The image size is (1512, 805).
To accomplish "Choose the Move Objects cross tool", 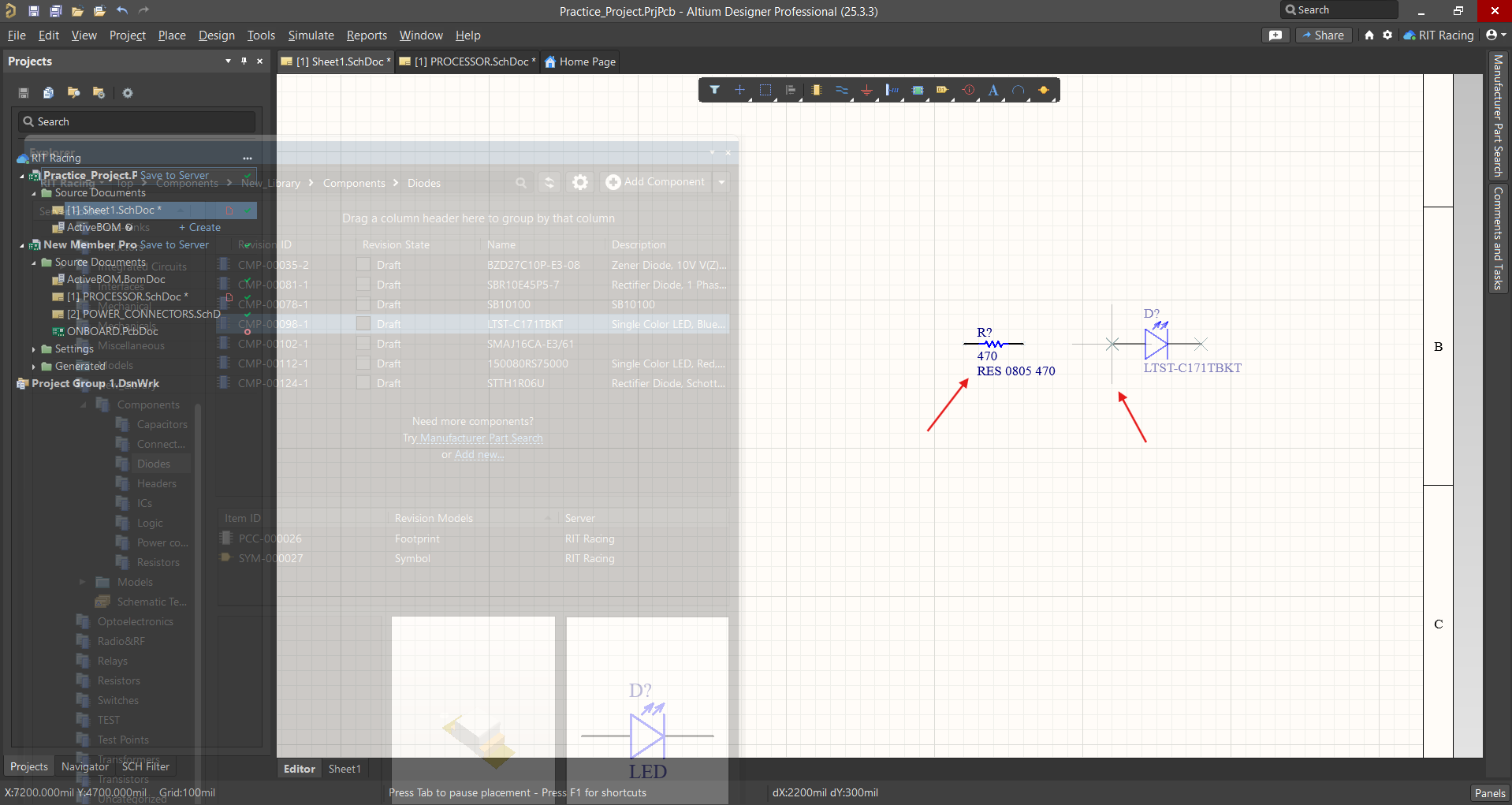I will point(739,90).
